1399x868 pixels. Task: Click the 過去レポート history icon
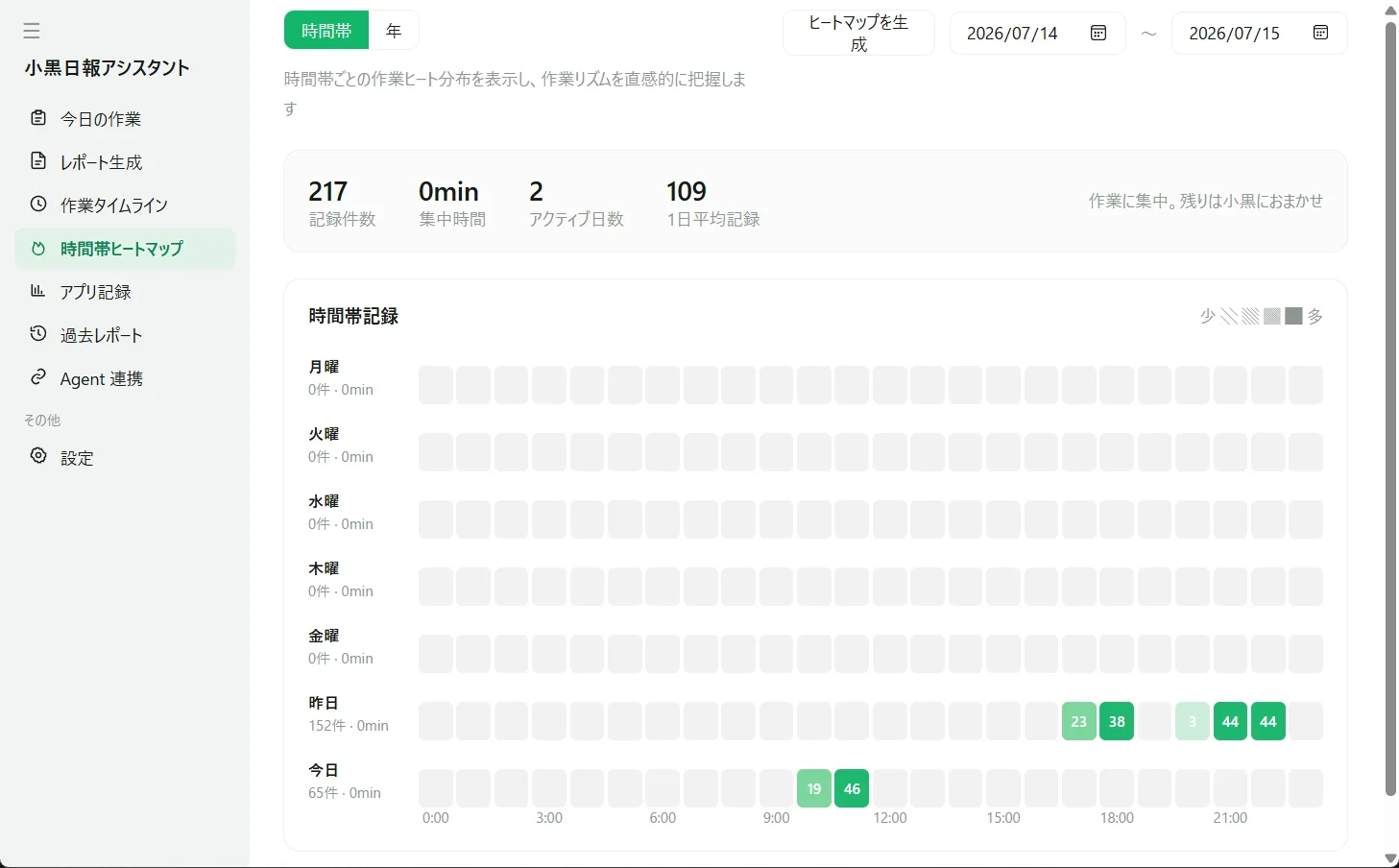(38, 334)
